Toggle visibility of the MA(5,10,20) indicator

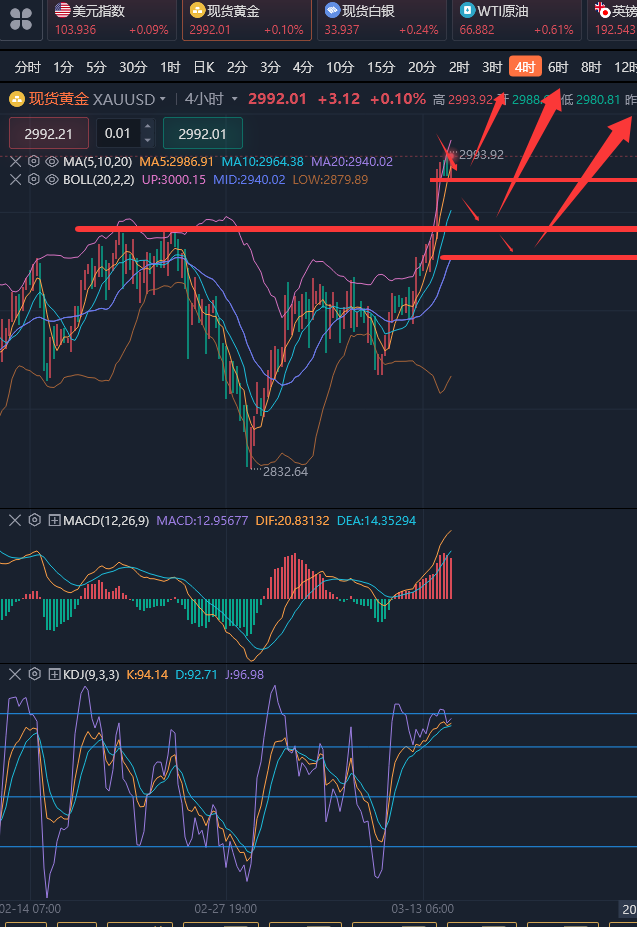[x=52, y=161]
